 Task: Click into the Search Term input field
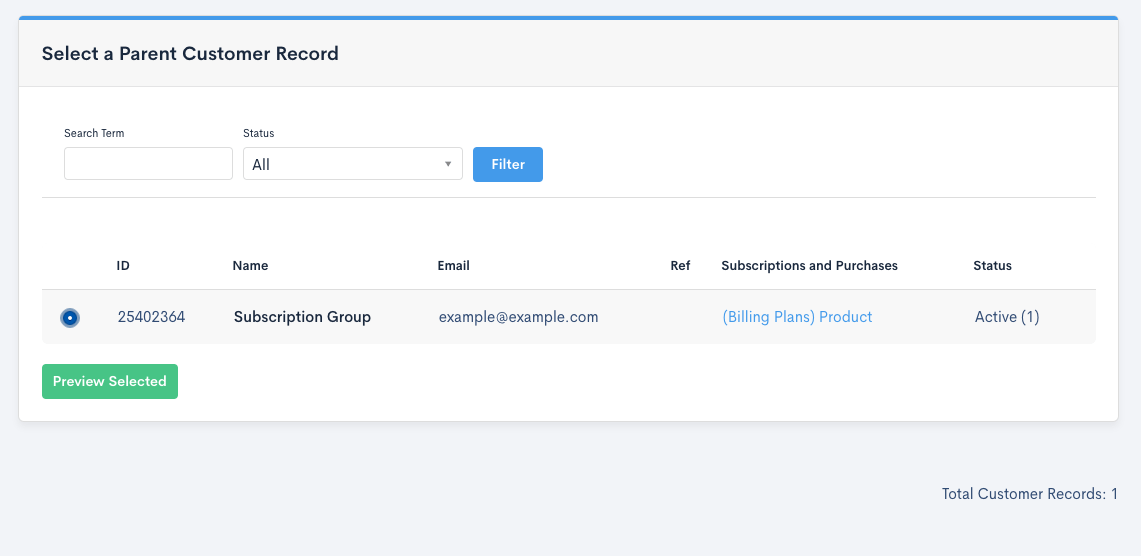(x=148, y=164)
